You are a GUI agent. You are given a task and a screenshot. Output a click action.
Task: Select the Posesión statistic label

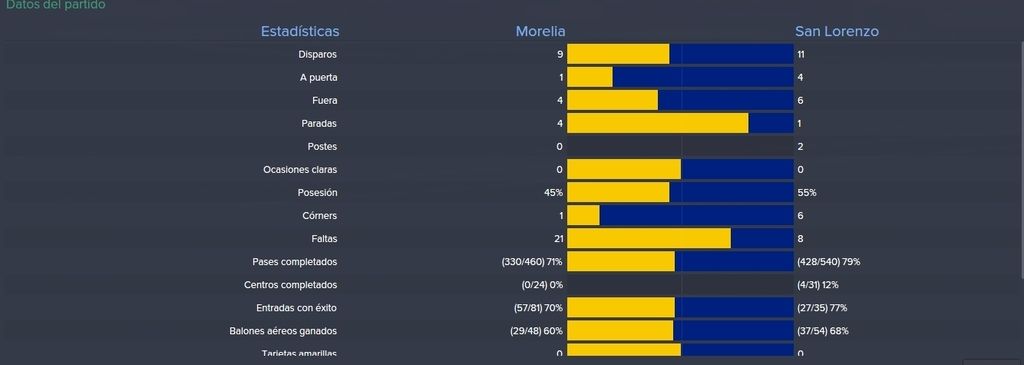point(317,193)
